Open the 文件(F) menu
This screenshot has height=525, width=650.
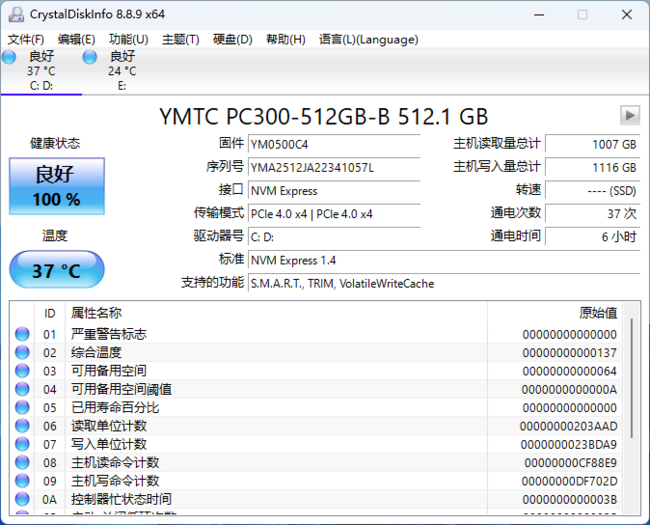click(x=27, y=39)
